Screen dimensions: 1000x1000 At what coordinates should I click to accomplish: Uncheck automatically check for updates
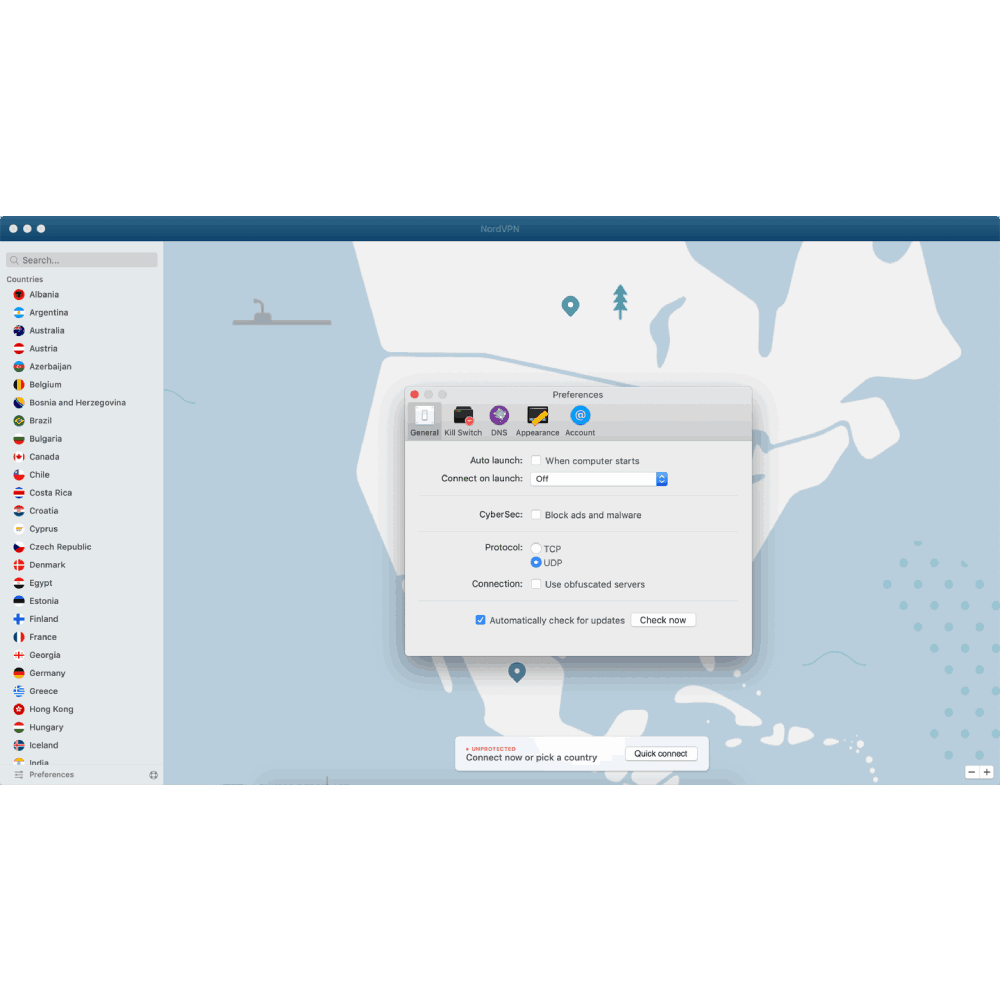coord(480,620)
